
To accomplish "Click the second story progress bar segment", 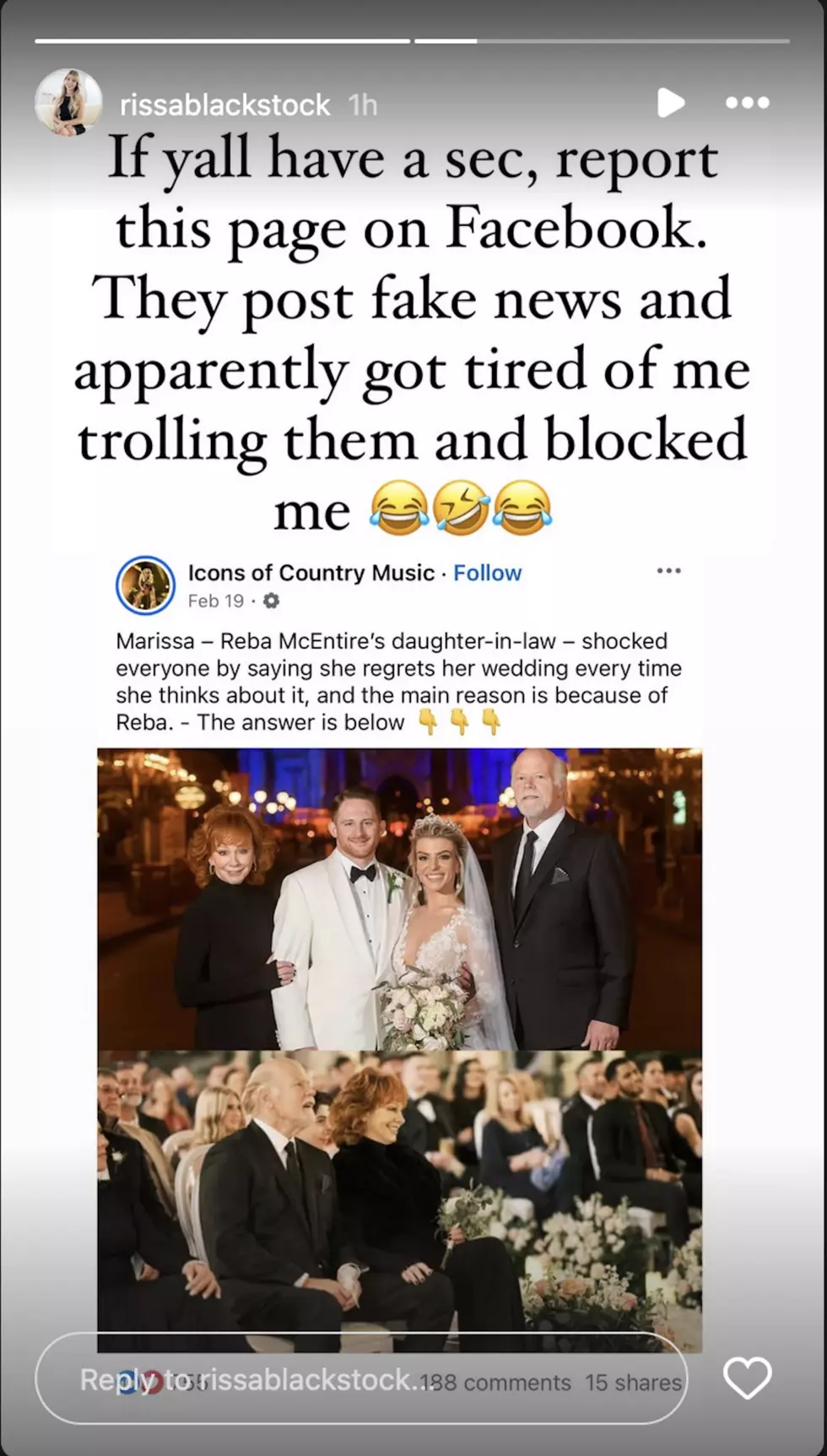I will click(x=603, y=40).
